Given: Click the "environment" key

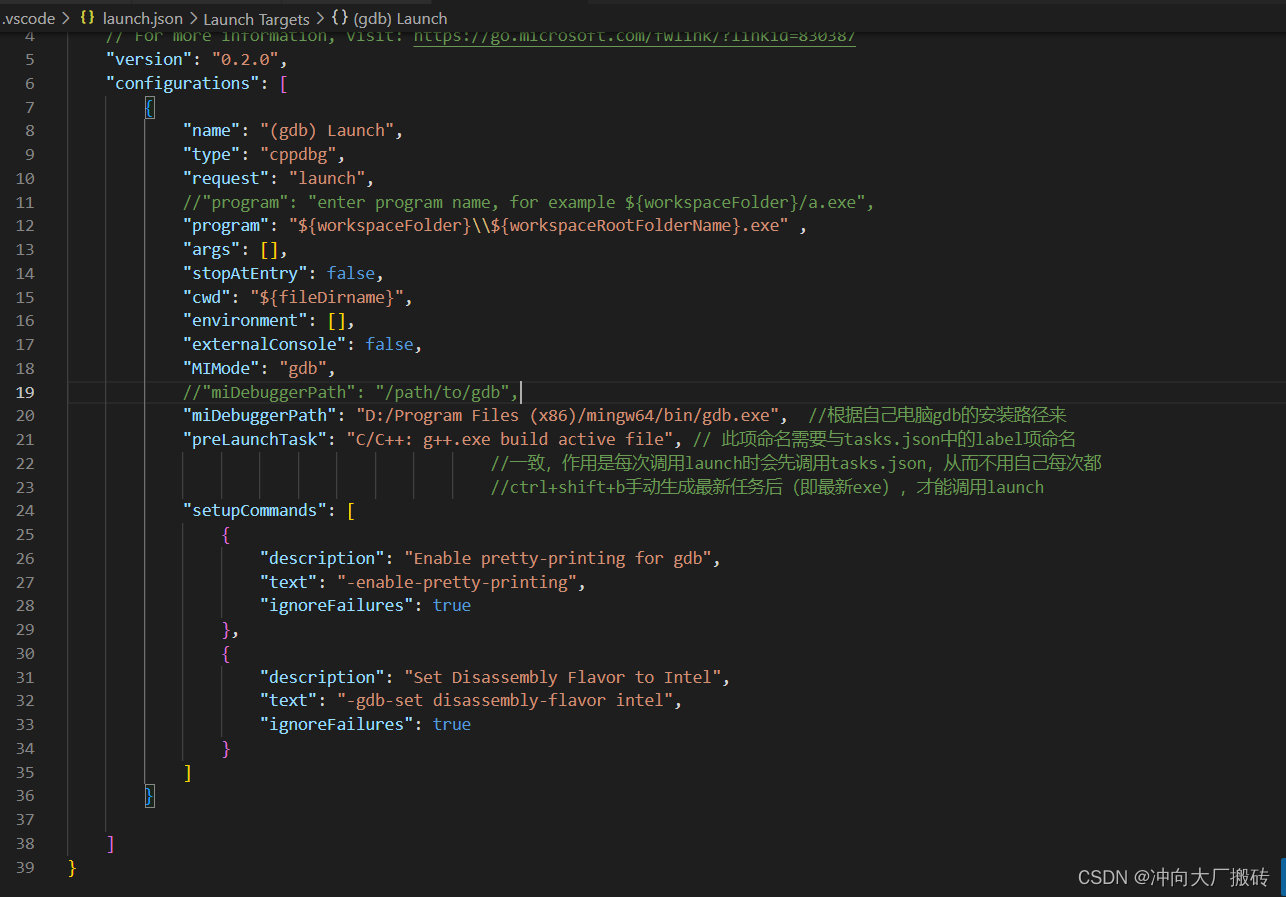Looking at the screenshot, I should [x=245, y=320].
